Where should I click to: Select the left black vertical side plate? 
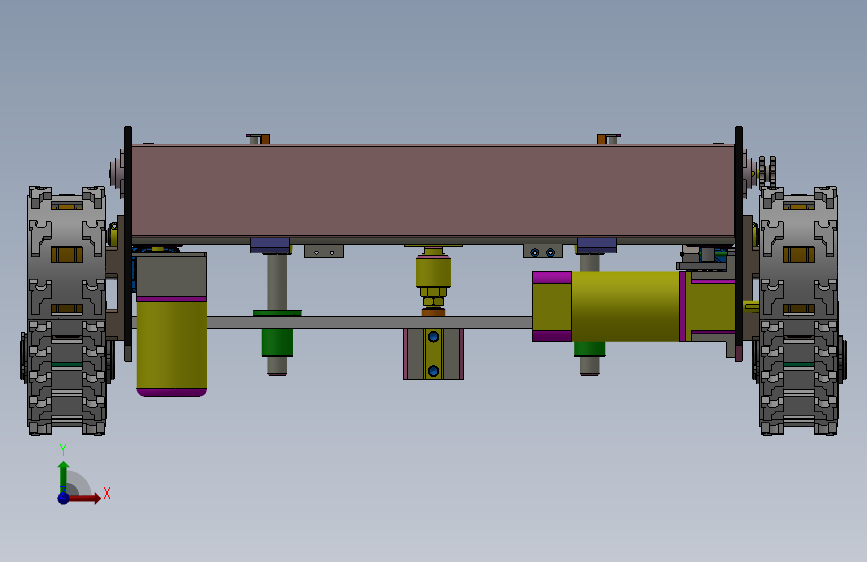[128, 243]
